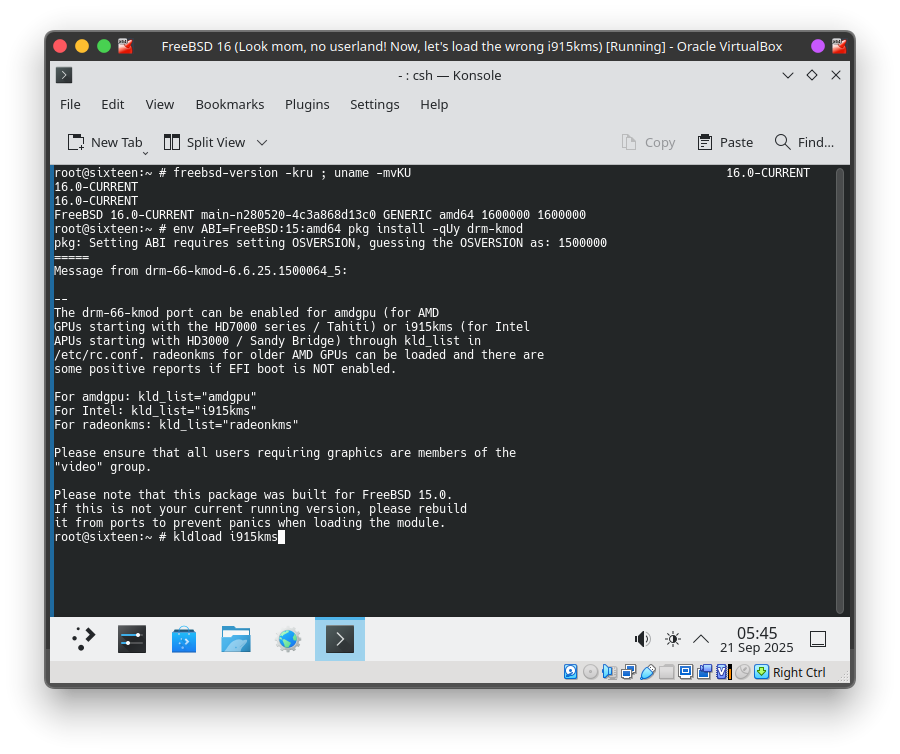Open Dolphin file manager from taskbar
Viewport: 900px width, 754px height.
point(236,639)
